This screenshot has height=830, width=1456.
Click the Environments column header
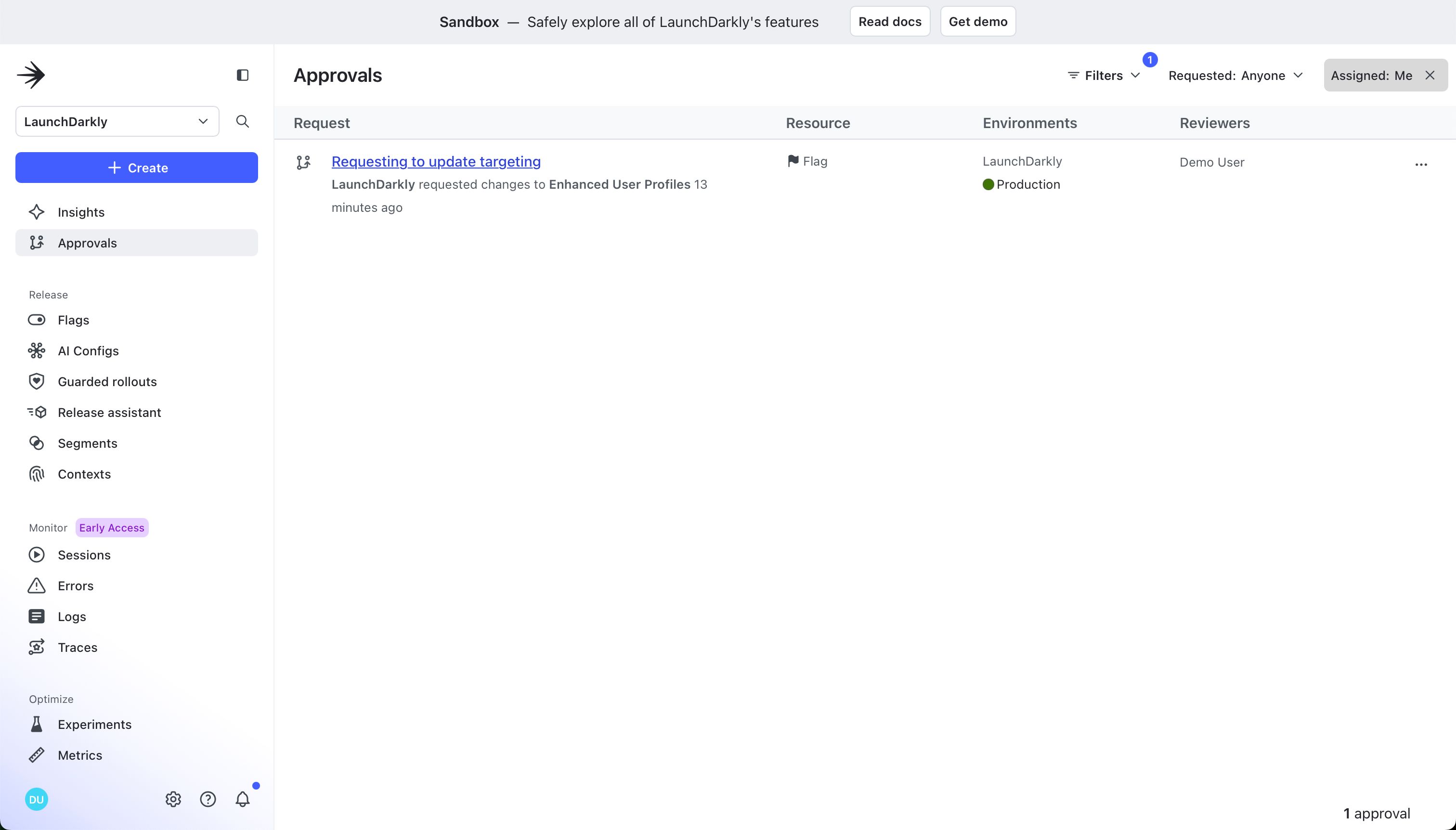1029,123
